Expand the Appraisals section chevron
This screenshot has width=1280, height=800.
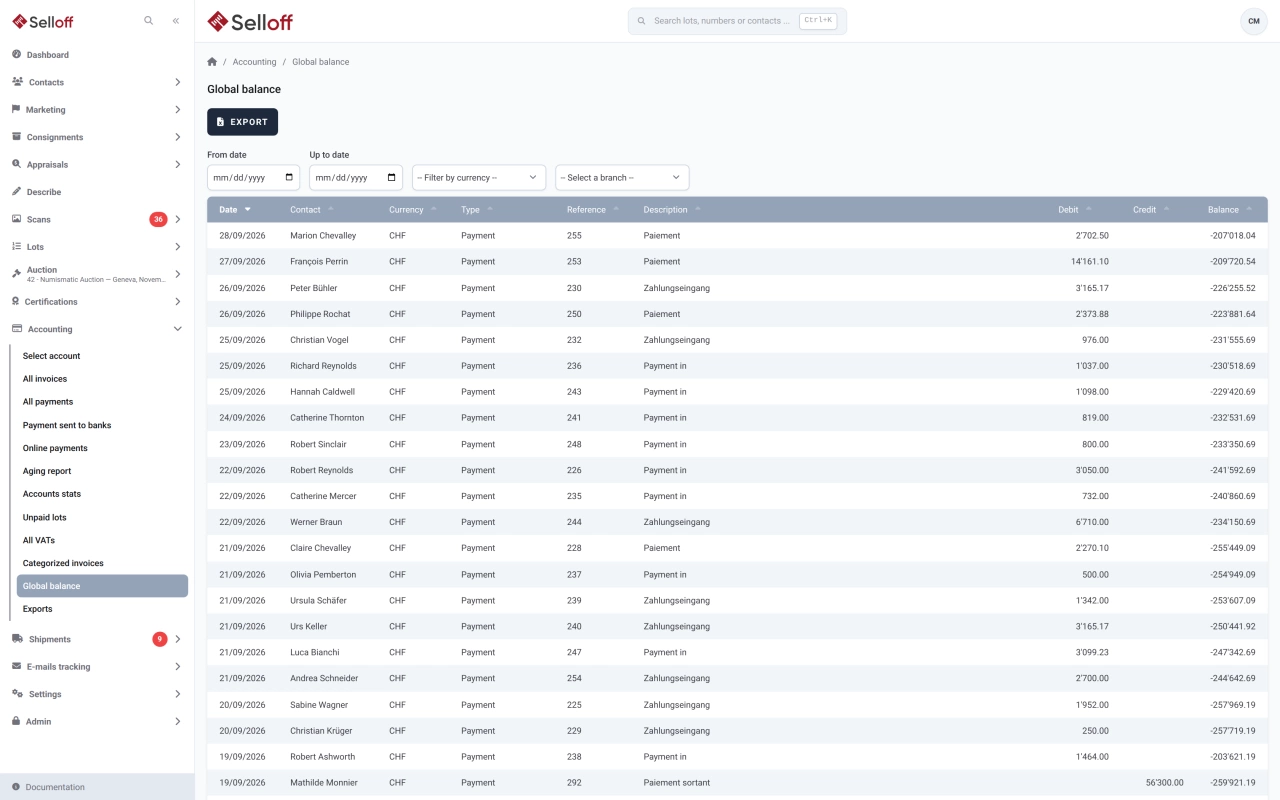[x=178, y=164]
